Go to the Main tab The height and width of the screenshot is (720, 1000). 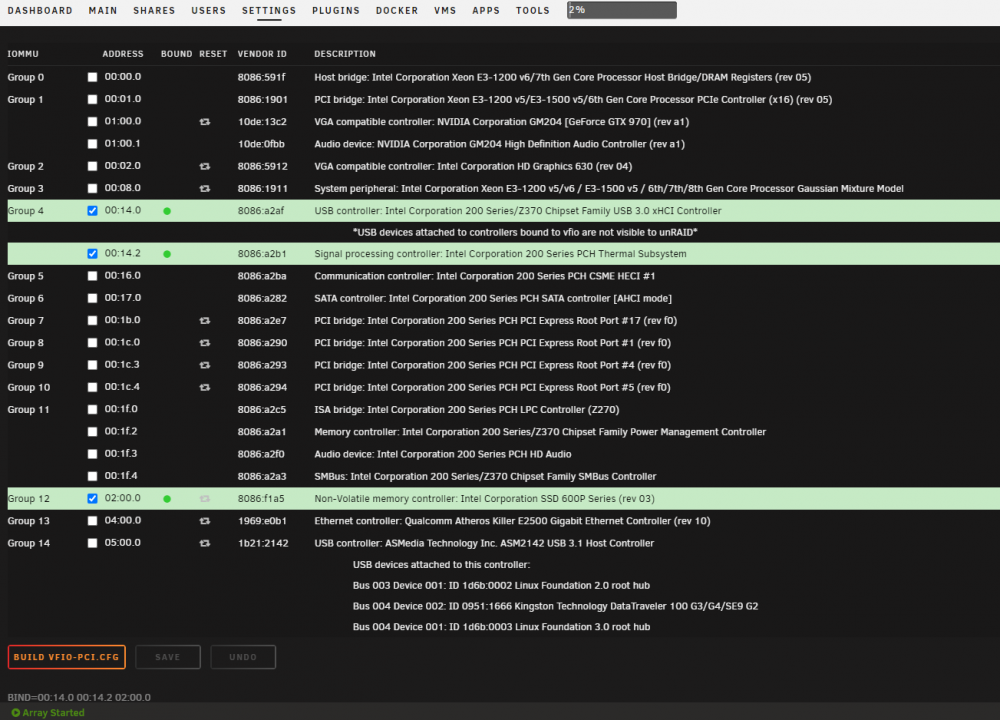point(103,11)
